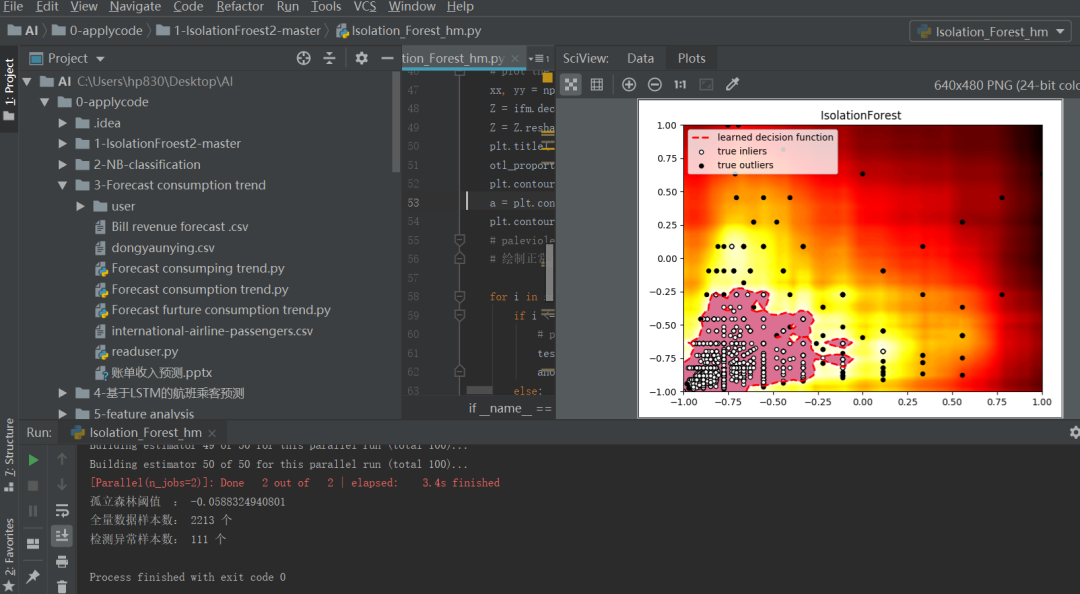Hide the Project panel with the minus icon
Viewport: 1080px width, 594px height.
point(387,59)
